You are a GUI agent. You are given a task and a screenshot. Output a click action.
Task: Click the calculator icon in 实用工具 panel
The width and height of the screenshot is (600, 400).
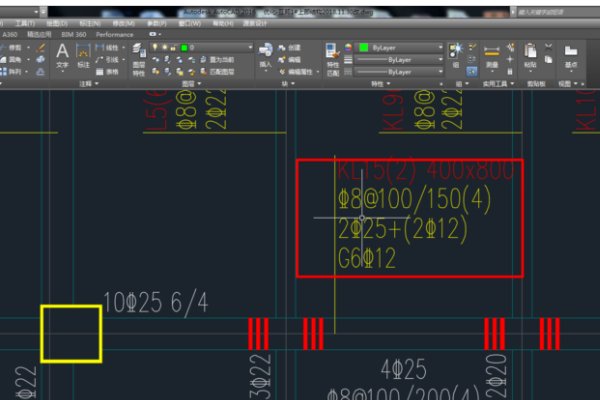pyautogui.click(x=510, y=71)
